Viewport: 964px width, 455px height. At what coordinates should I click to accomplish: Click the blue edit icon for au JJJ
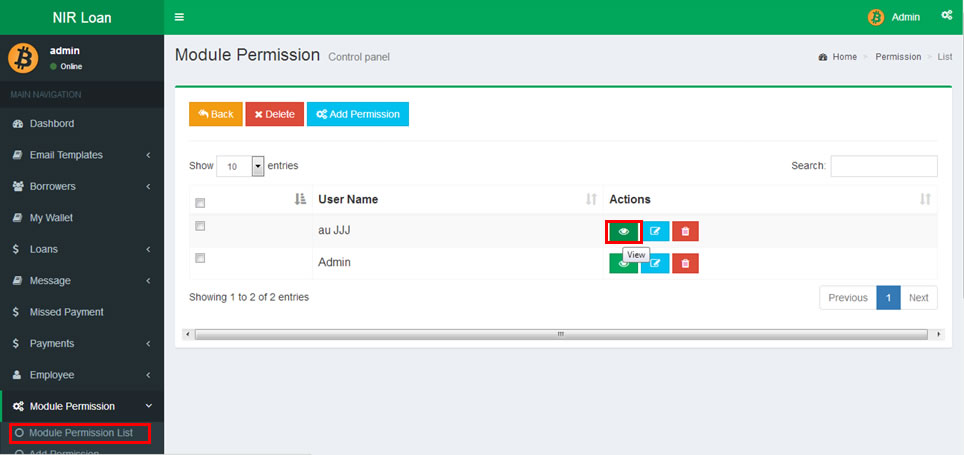point(655,231)
